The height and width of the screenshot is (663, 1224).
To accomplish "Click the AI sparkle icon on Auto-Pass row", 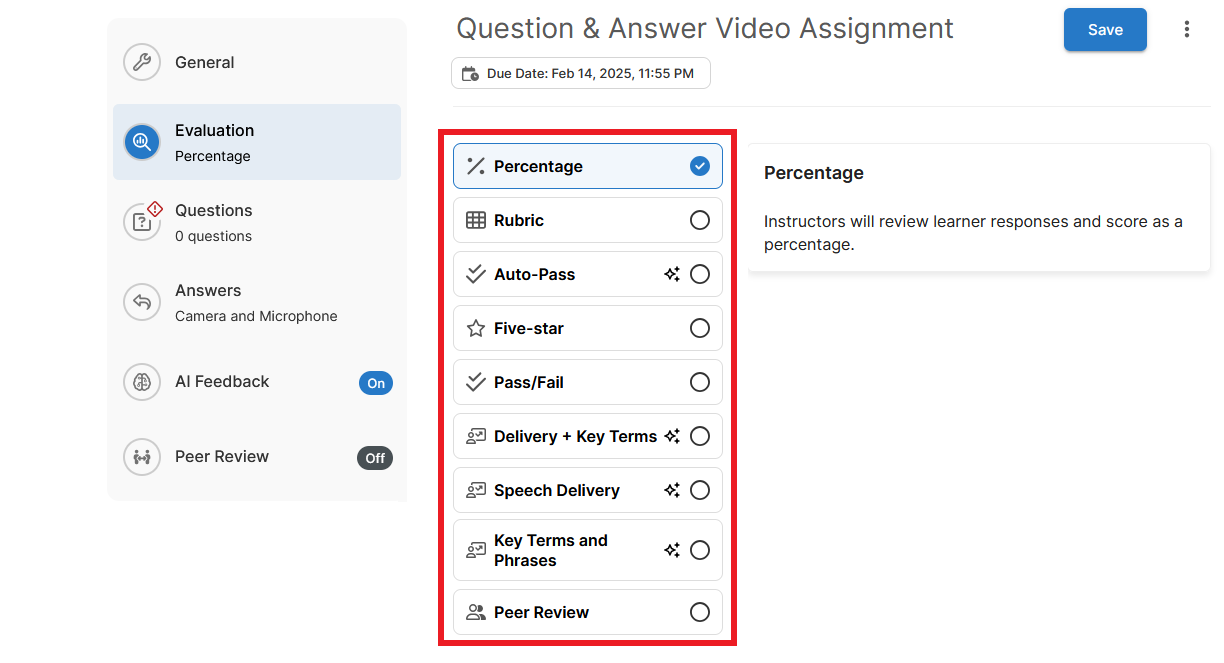I will (x=672, y=274).
